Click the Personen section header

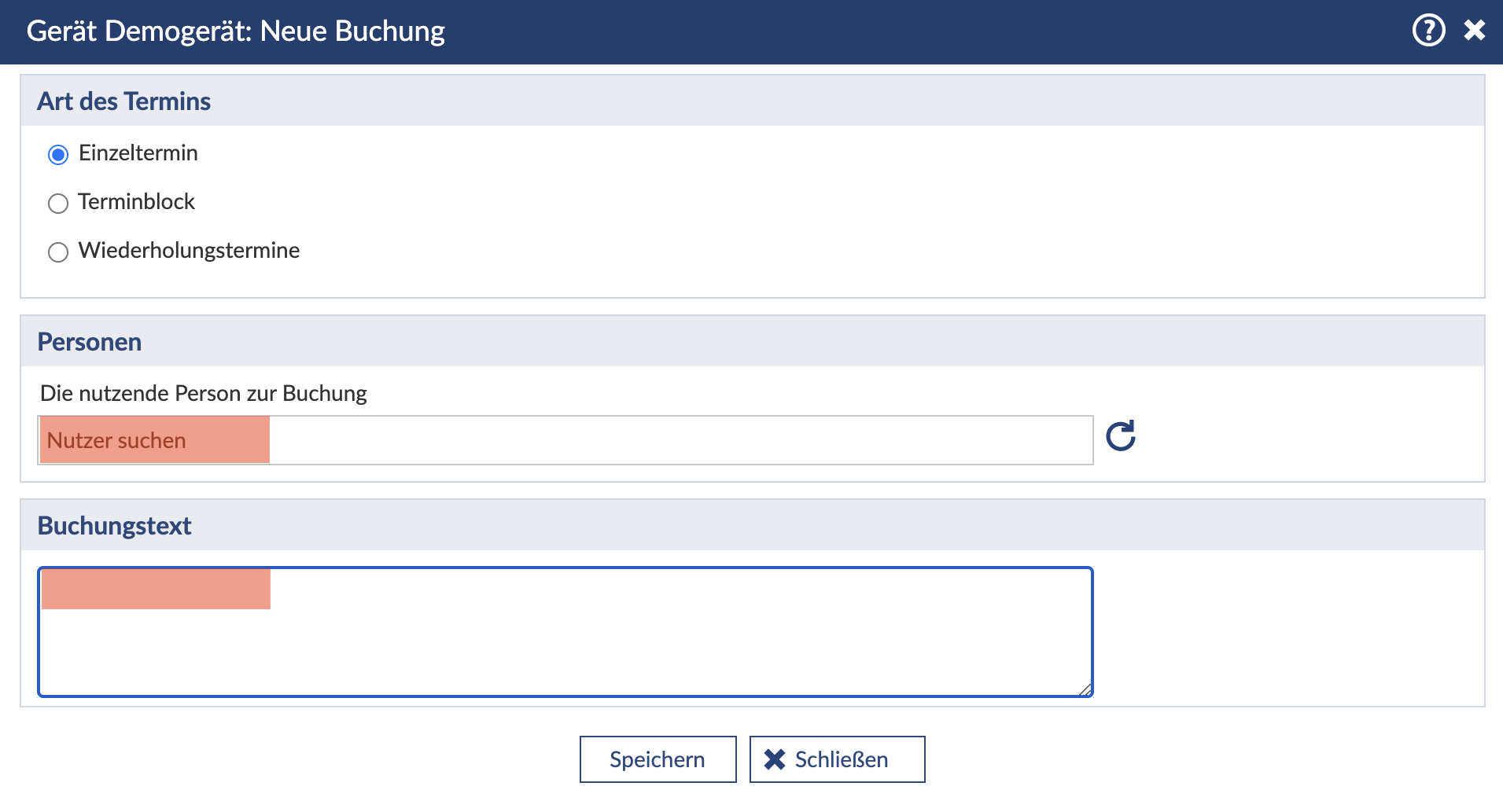(90, 342)
